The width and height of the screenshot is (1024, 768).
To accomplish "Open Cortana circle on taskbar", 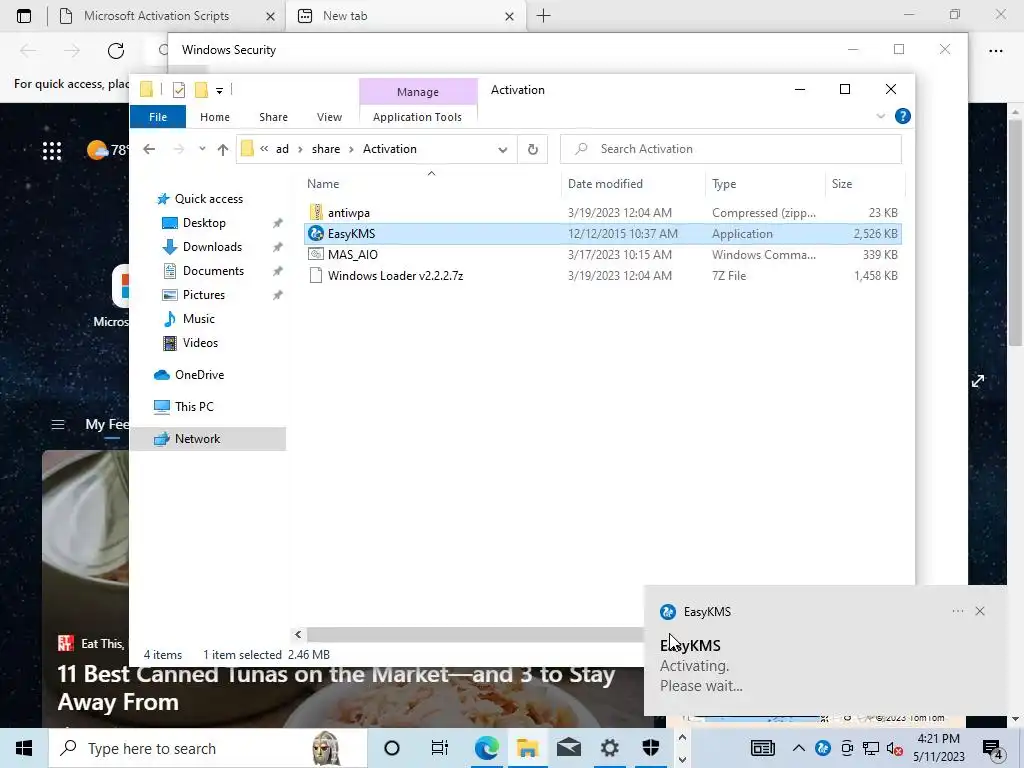I will tap(392, 748).
